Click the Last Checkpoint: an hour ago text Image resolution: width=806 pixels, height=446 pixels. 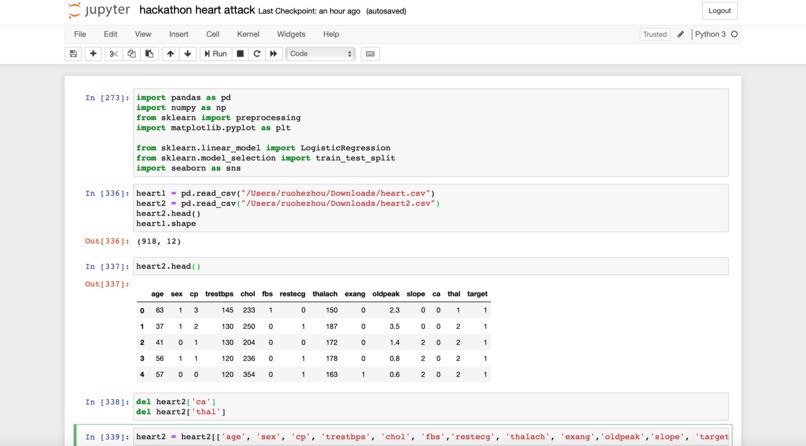point(309,11)
